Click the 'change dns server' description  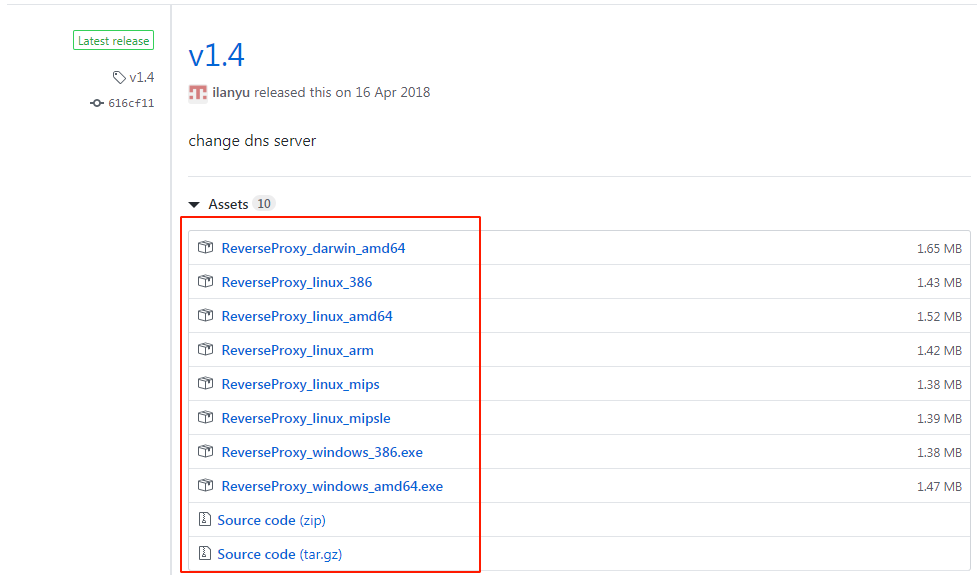tap(252, 141)
